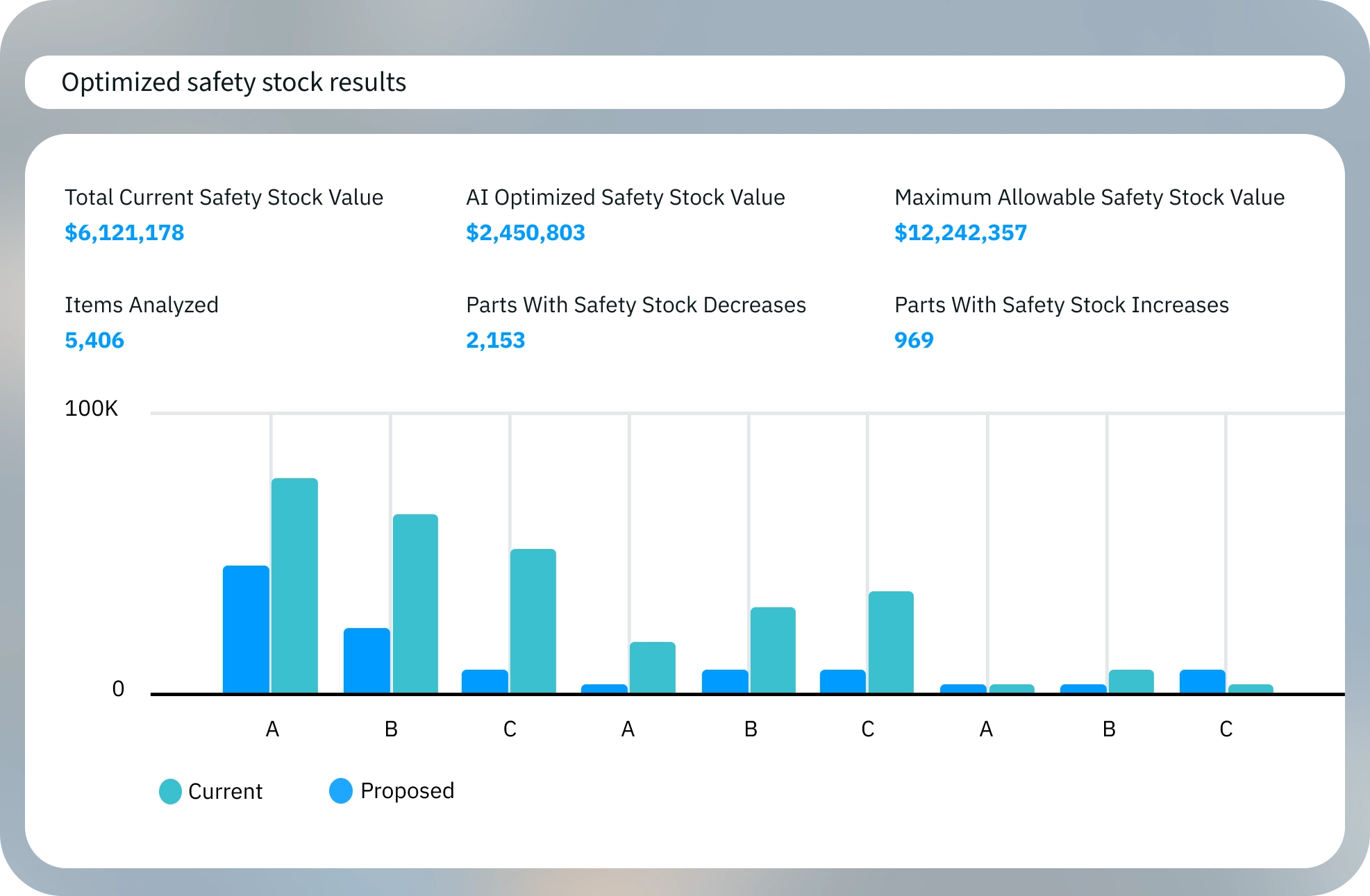Image resolution: width=1370 pixels, height=896 pixels.
Task: Click the Current legend teal circle
Action: coord(170,791)
